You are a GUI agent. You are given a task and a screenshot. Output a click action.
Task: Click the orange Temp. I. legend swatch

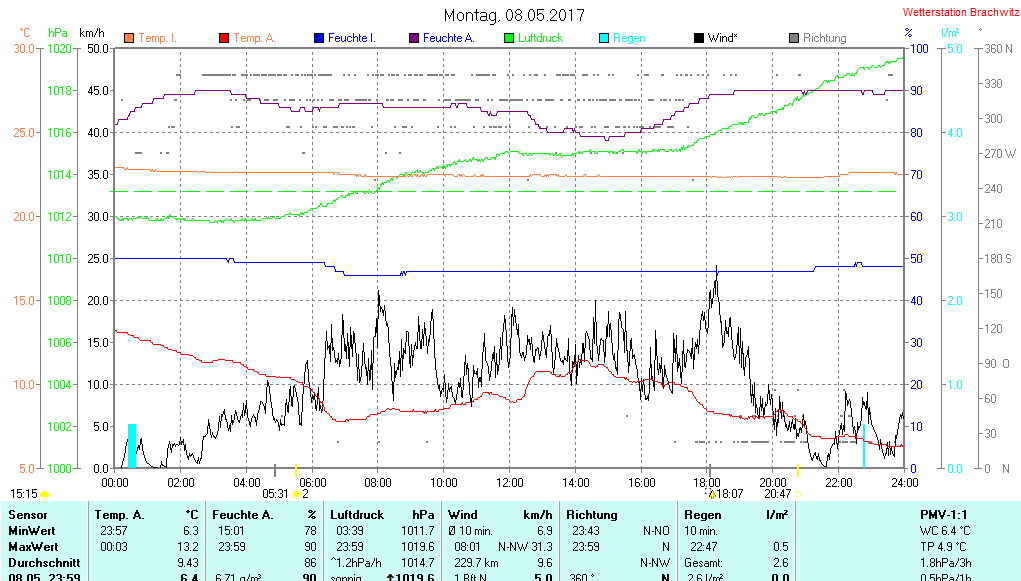(x=128, y=39)
